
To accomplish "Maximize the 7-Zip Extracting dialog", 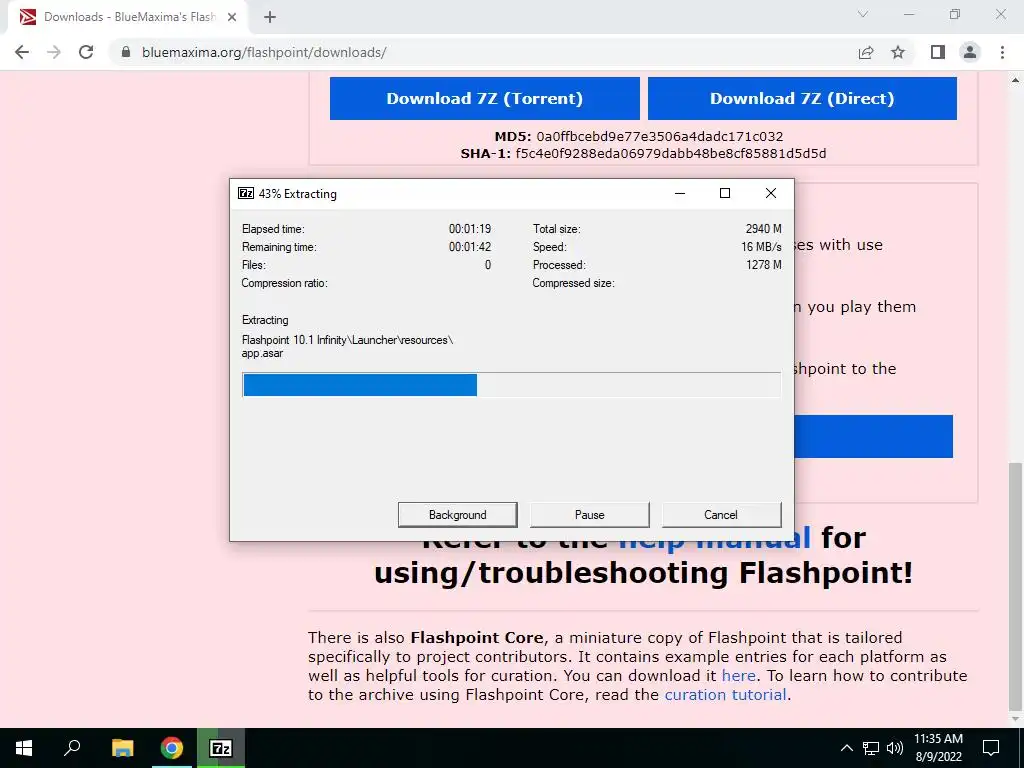I will 725,193.
